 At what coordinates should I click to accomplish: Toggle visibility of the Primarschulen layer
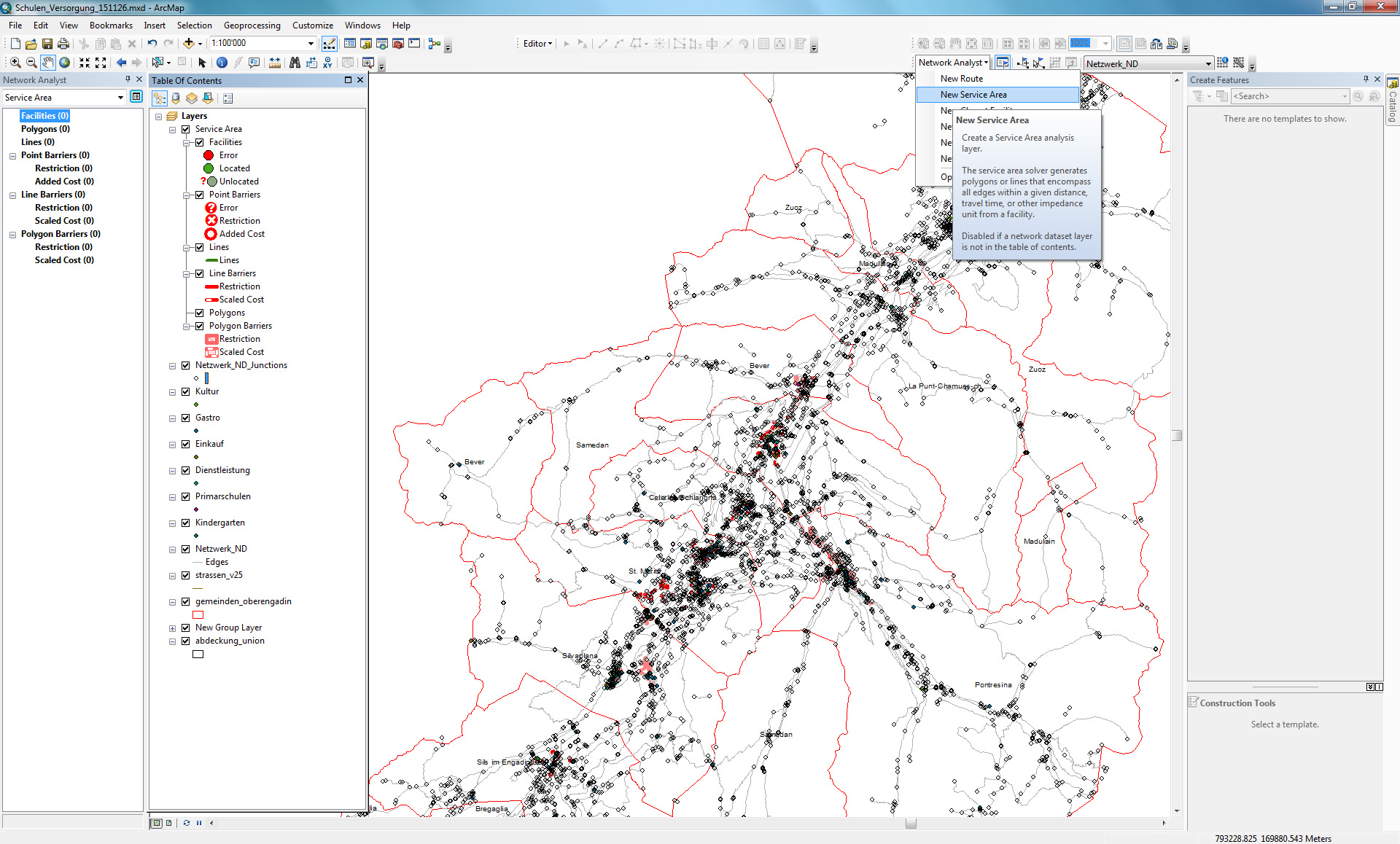tap(186, 496)
